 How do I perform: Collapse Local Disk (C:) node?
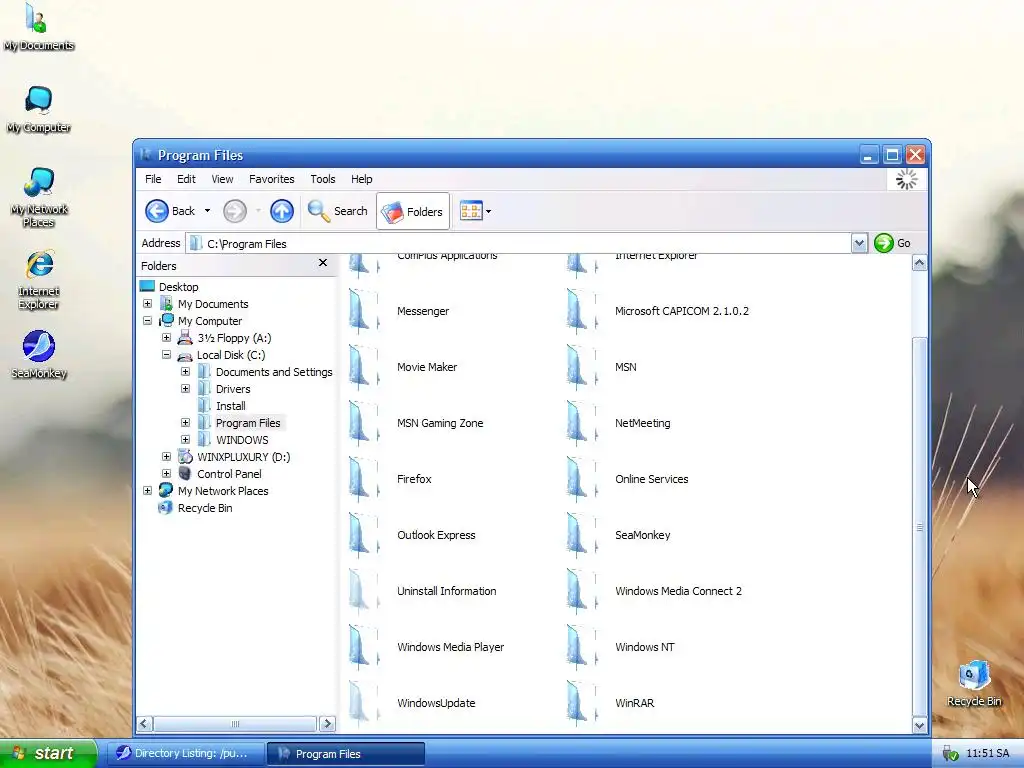pyautogui.click(x=167, y=355)
